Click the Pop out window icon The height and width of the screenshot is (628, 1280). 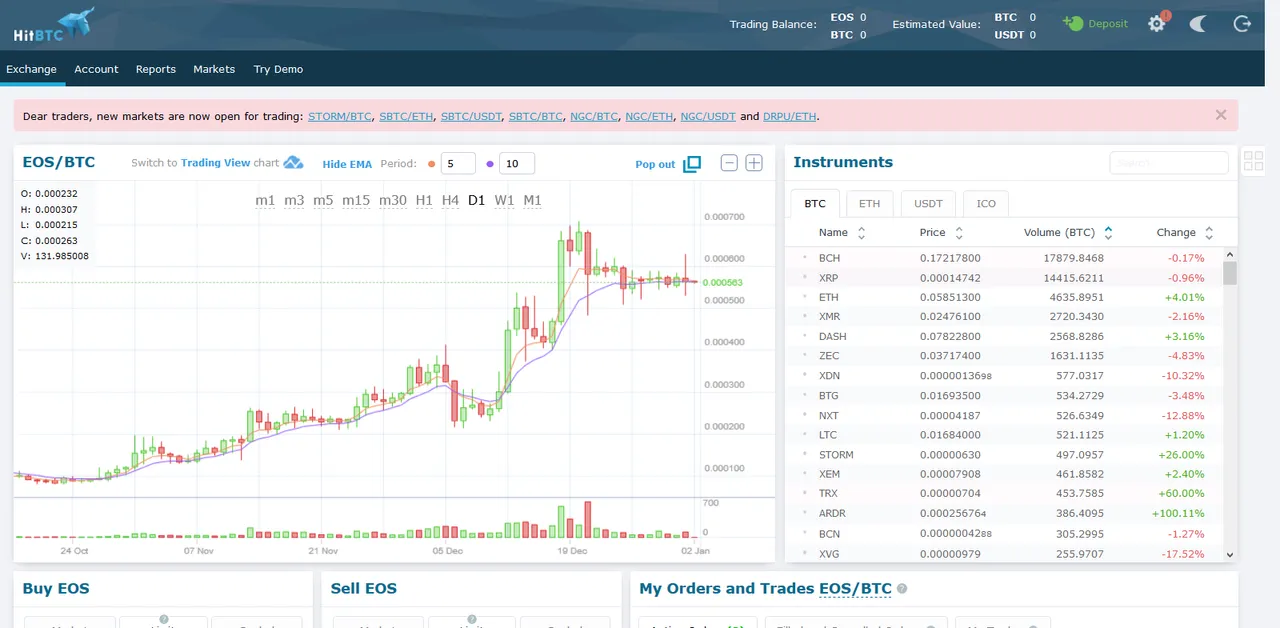(x=692, y=164)
